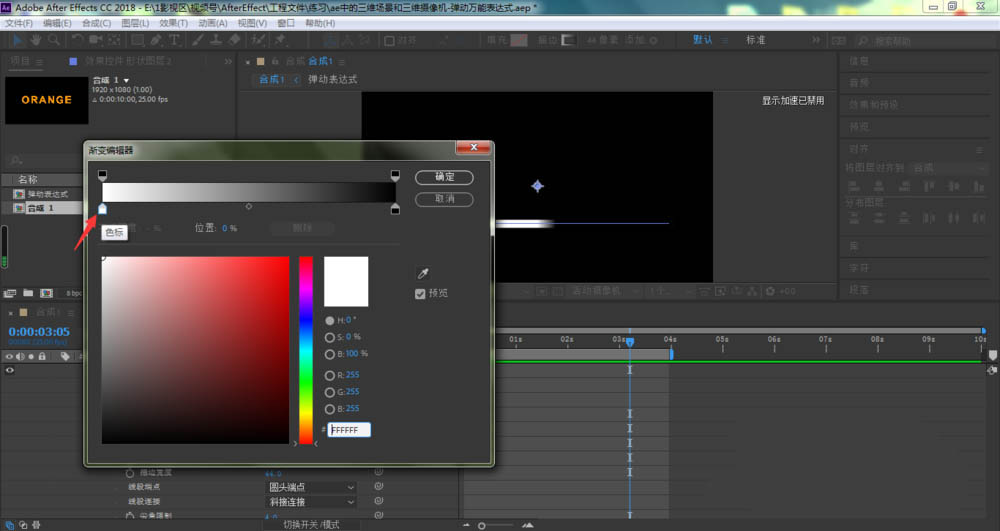Click the 取消 cancel button
Image resolution: width=1000 pixels, height=531 pixels.
pyautogui.click(x=444, y=199)
